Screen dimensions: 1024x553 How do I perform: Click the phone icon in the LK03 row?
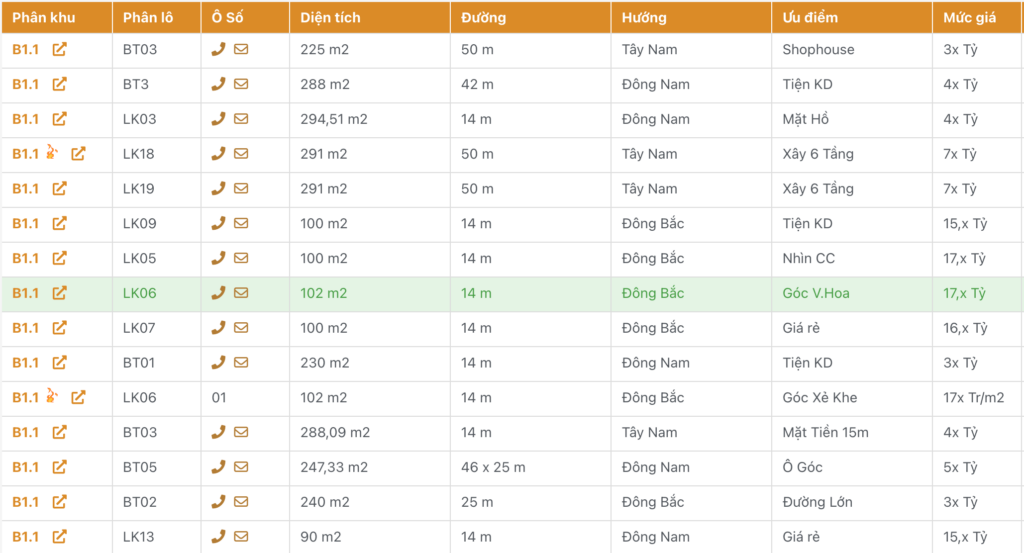point(218,119)
